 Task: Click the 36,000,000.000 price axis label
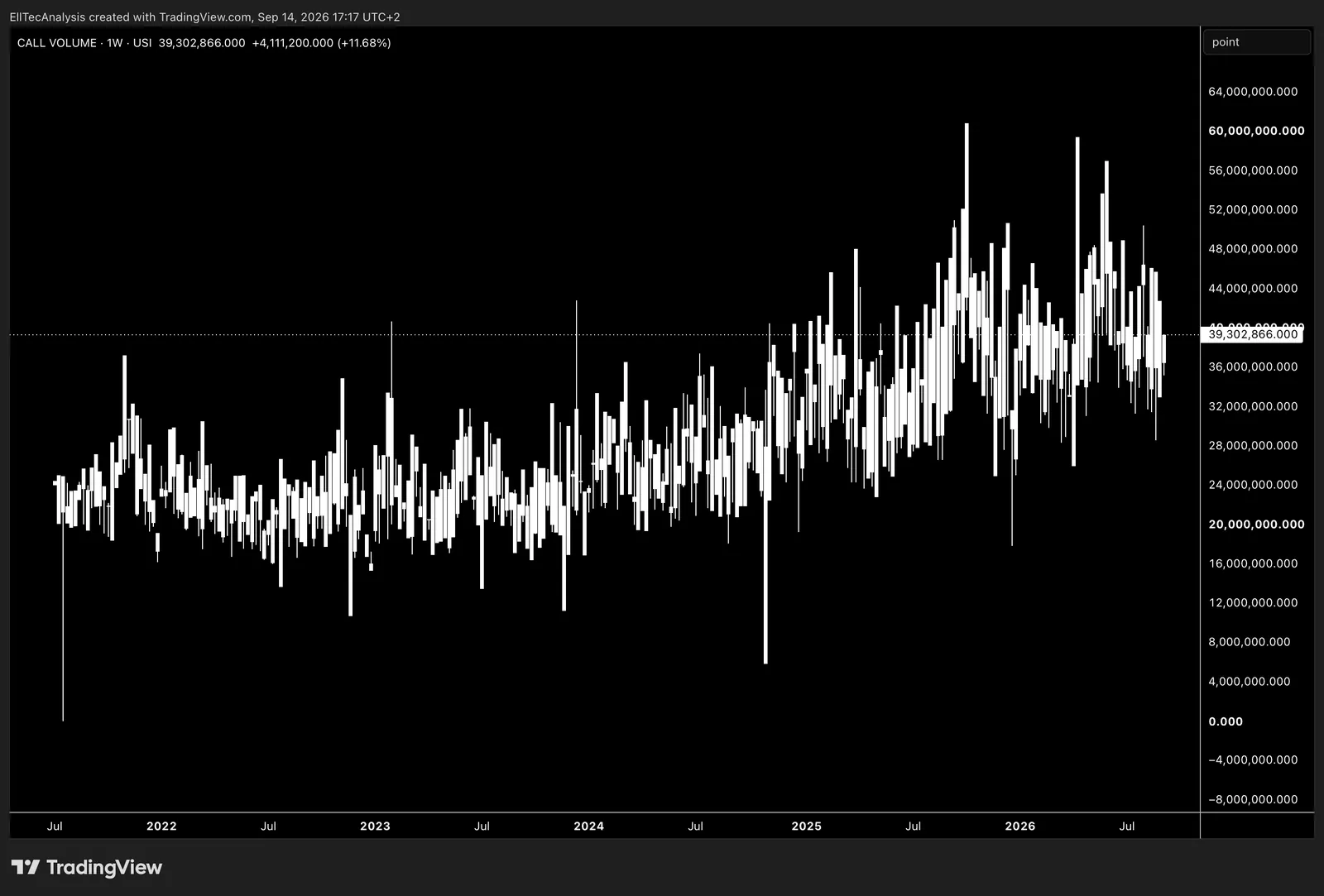[1253, 367]
